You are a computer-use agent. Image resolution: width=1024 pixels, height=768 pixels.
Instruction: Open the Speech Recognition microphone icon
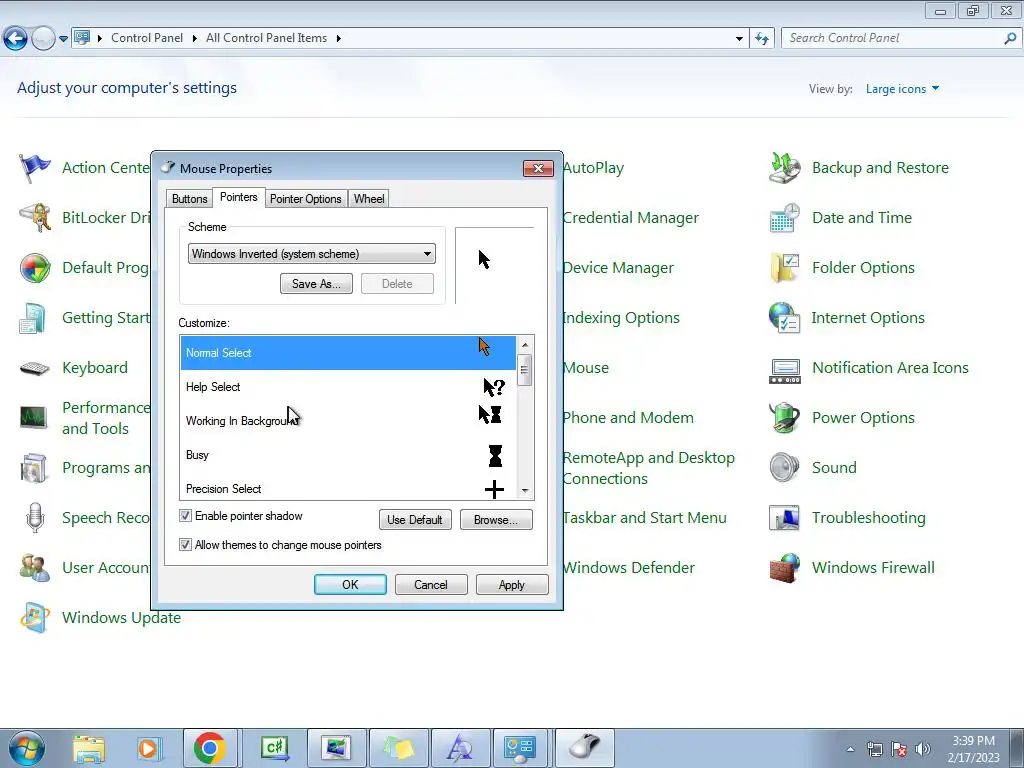(35, 518)
